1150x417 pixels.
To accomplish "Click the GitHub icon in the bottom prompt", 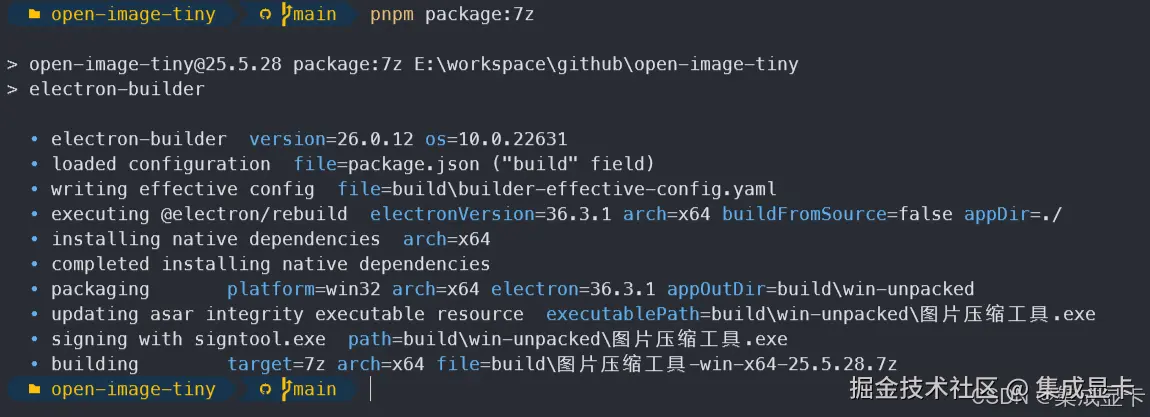I will tap(265, 389).
